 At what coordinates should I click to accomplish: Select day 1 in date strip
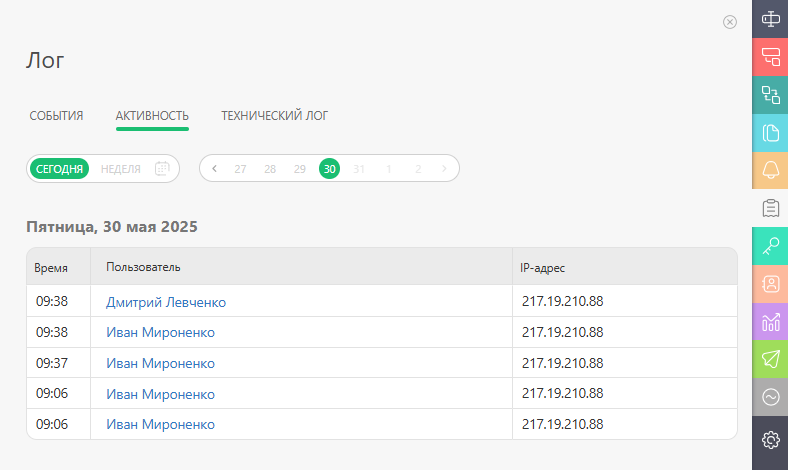(x=388, y=169)
